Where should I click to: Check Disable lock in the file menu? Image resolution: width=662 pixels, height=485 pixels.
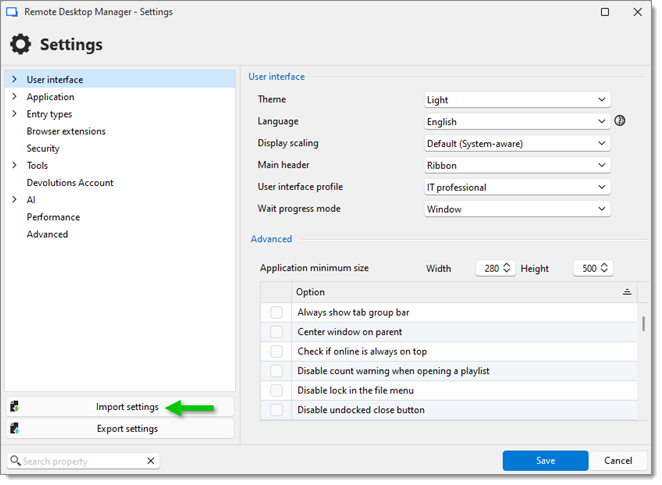(276, 391)
